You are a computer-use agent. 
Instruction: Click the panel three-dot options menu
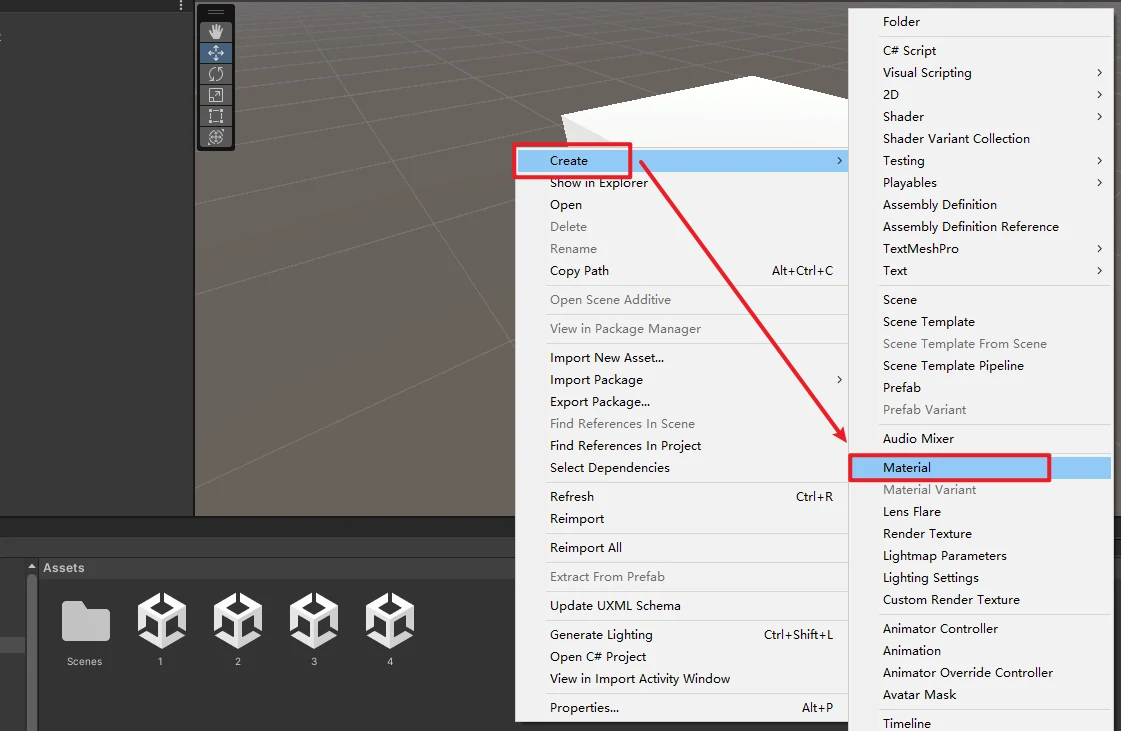coord(181,6)
